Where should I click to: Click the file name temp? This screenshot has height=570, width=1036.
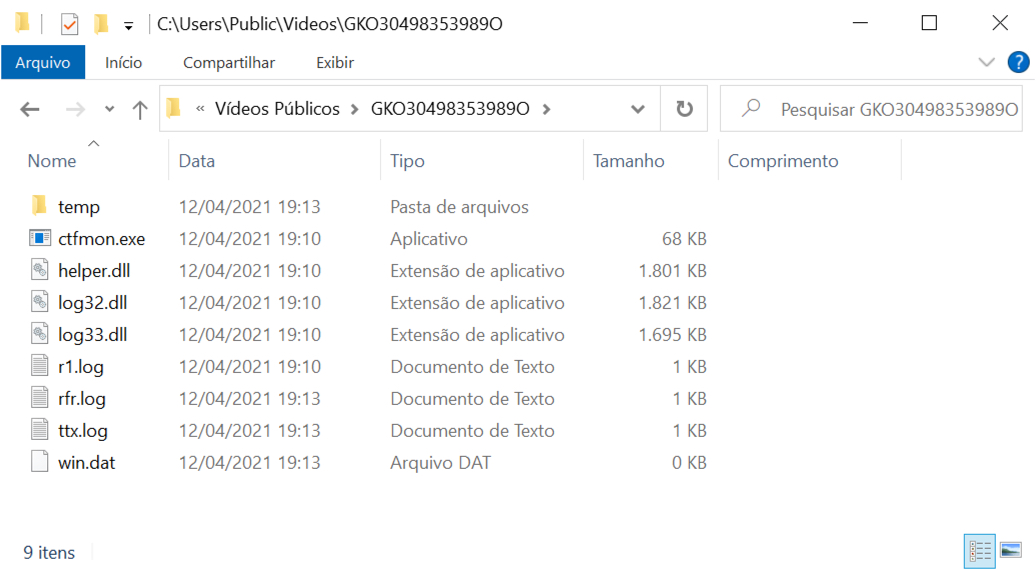(x=79, y=207)
